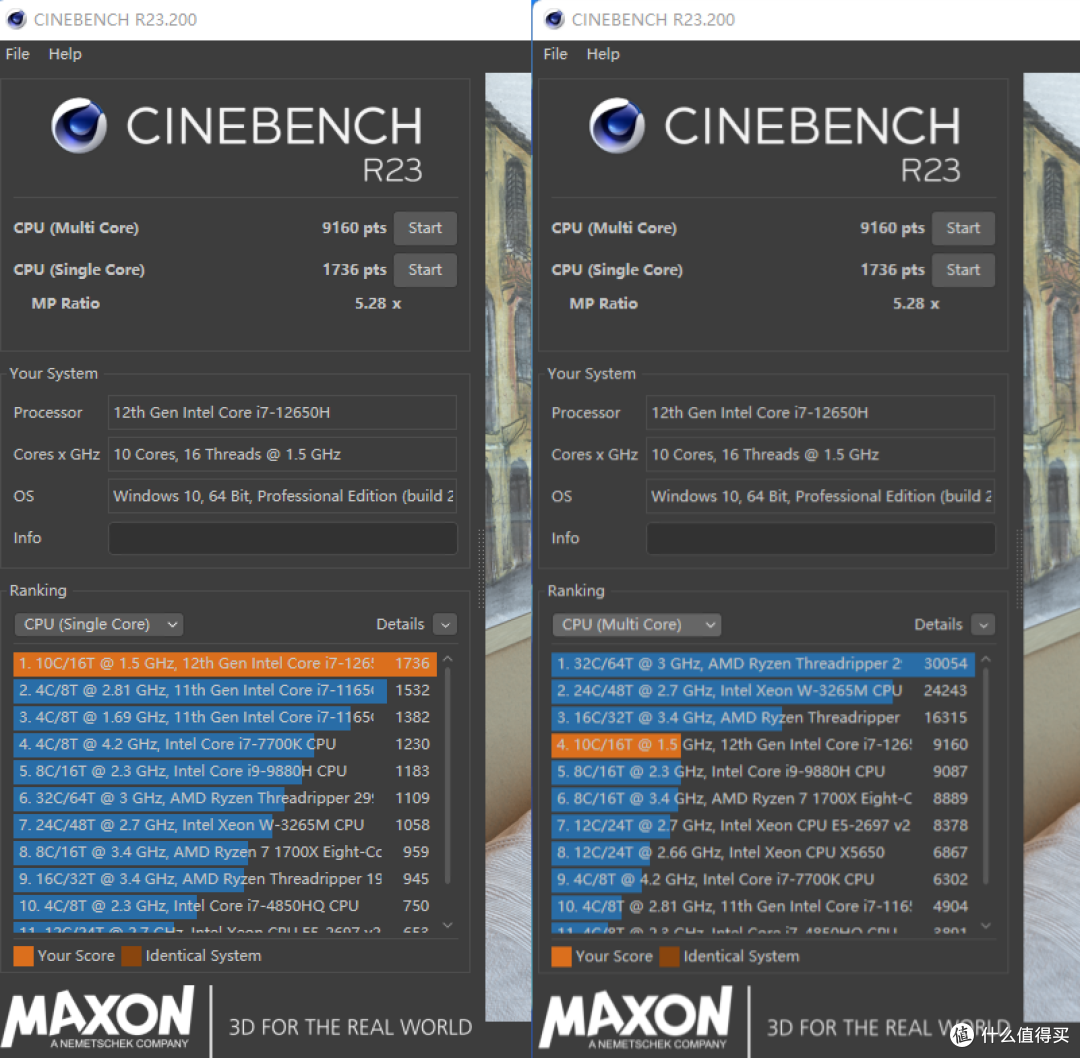
Task: Click the Cores x GHz field in right window
Action: pyautogui.click(x=820, y=455)
